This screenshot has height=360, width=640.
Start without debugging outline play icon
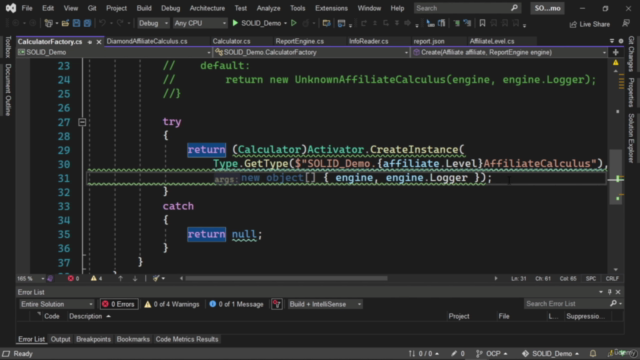pyautogui.click(x=293, y=23)
